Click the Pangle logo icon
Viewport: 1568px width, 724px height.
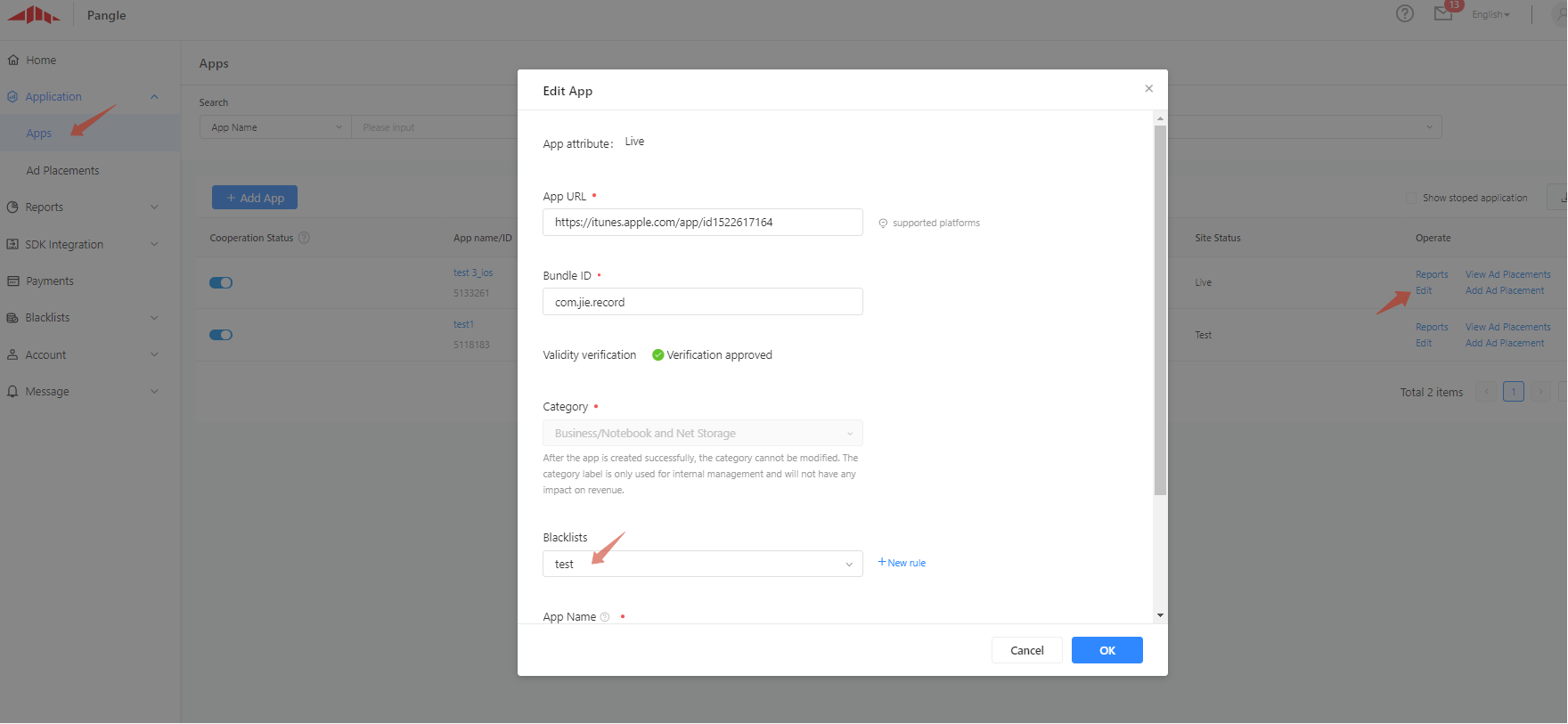click(x=34, y=15)
